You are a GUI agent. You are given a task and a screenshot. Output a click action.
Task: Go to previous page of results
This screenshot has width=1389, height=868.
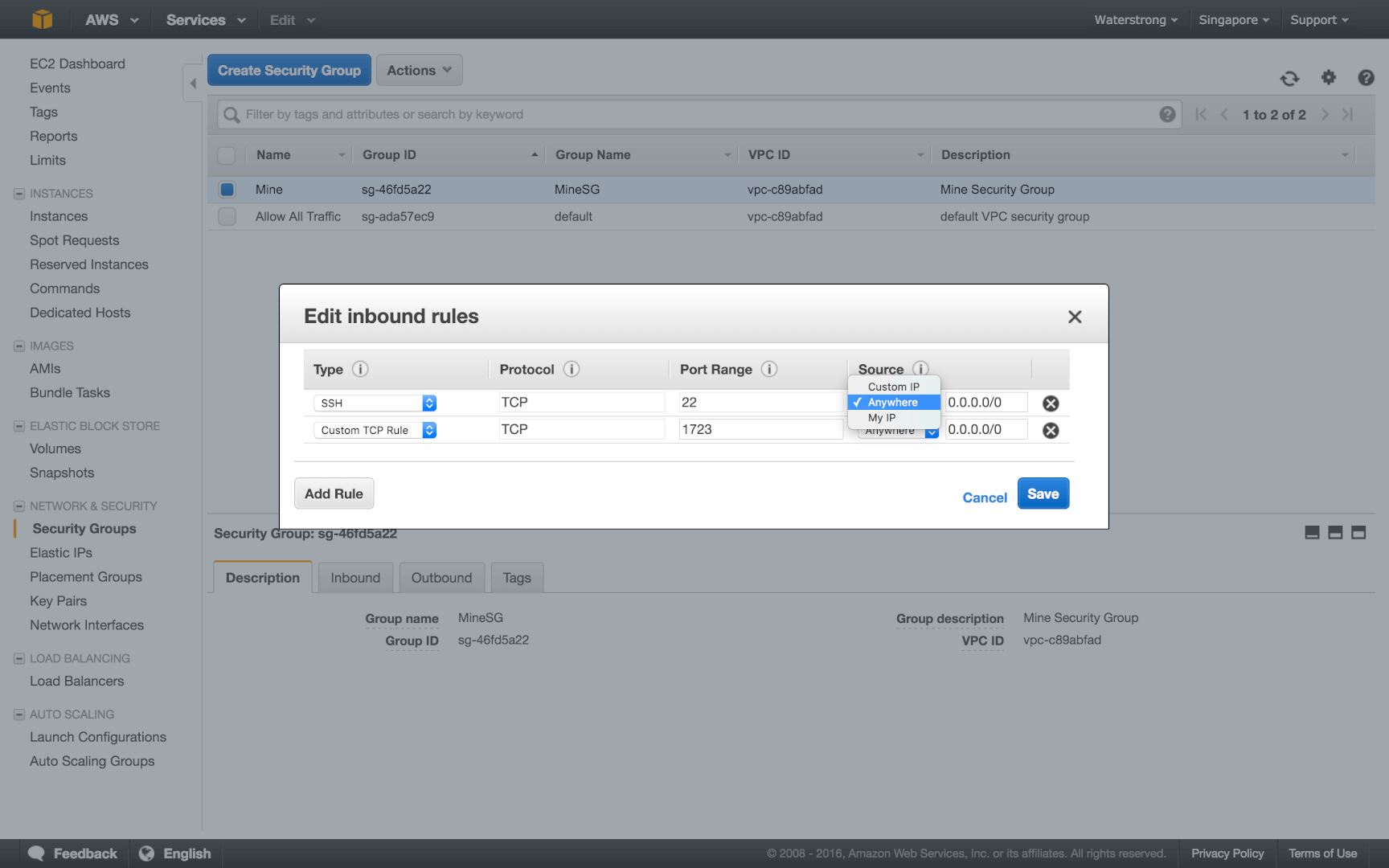1223,114
